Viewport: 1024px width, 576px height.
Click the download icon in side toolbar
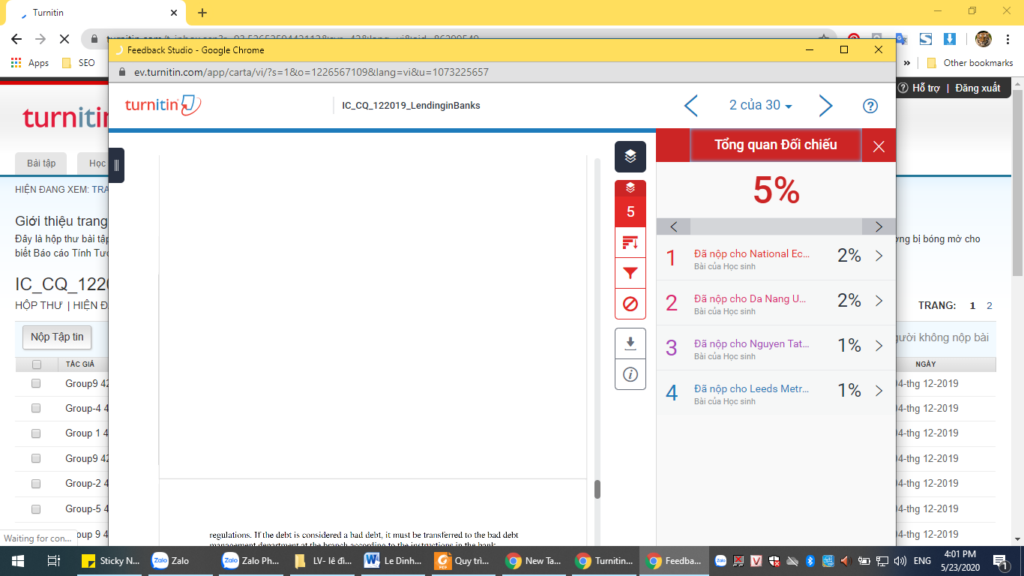click(x=630, y=343)
